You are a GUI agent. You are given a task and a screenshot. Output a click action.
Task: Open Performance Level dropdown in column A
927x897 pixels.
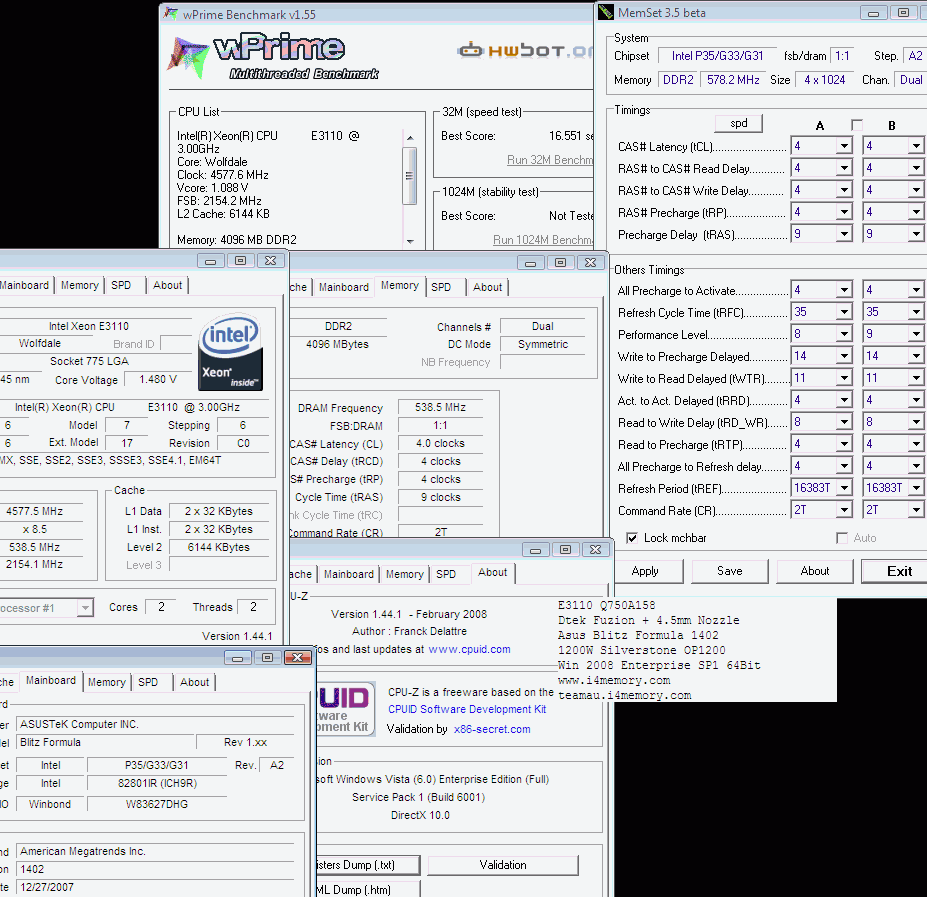point(844,334)
